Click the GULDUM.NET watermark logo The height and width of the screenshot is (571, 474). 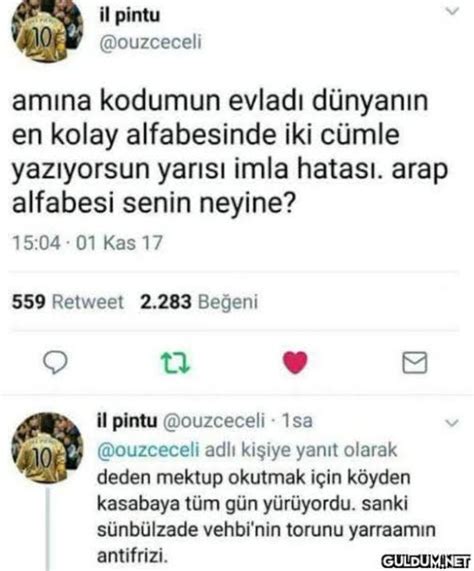point(426,561)
